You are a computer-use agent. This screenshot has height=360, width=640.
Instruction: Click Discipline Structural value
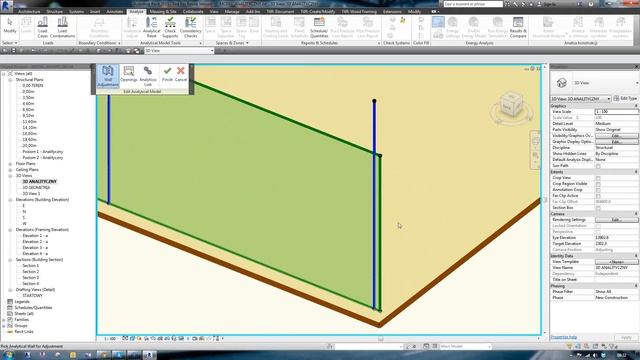tap(616, 148)
